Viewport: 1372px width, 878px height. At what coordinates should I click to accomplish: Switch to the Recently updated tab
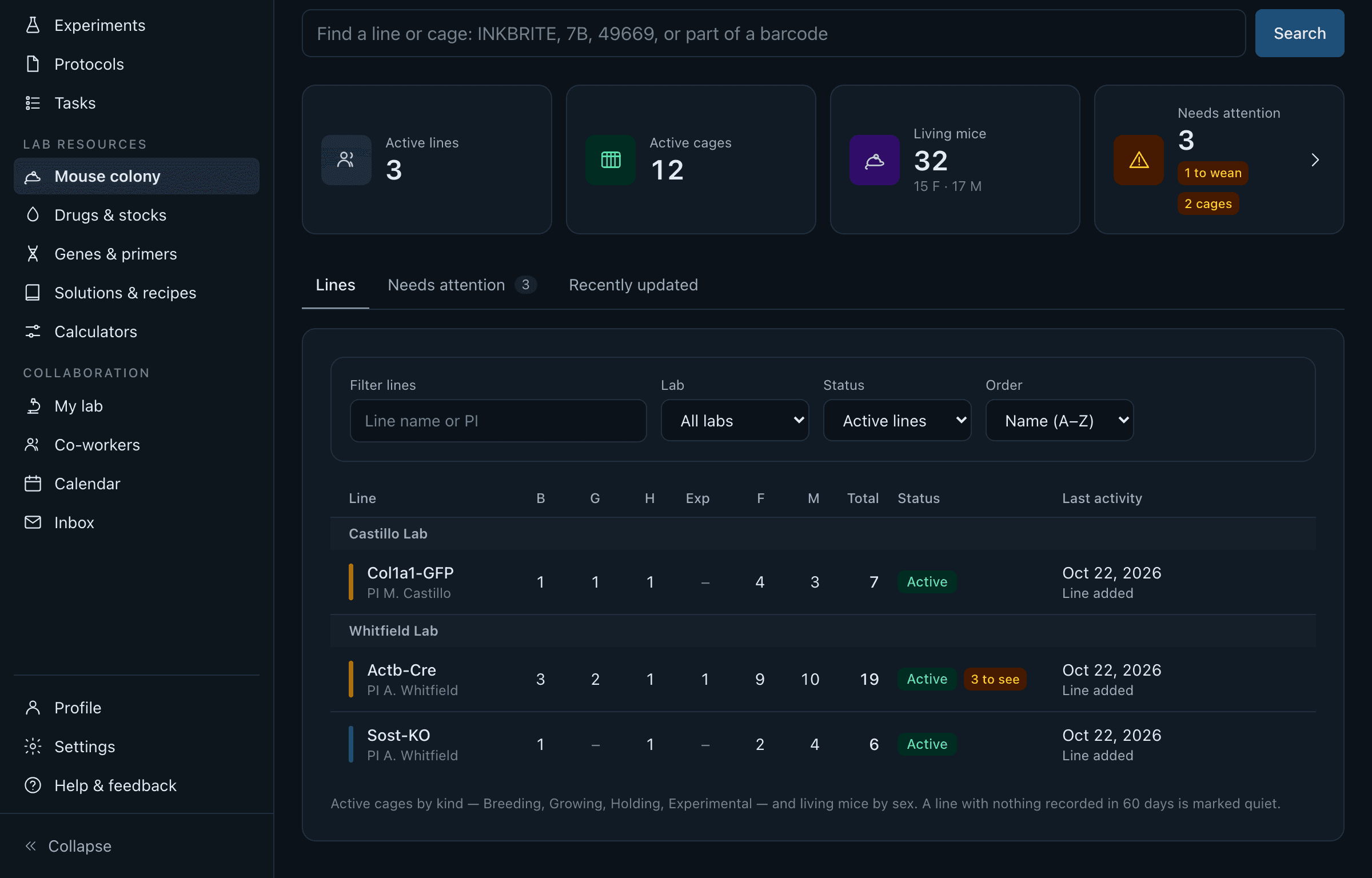click(633, 285)
